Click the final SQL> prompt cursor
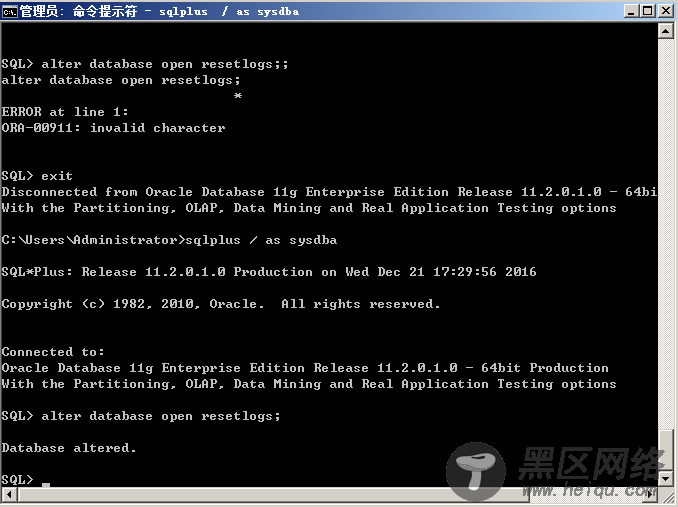678x507 pixels. coord(46,485)
